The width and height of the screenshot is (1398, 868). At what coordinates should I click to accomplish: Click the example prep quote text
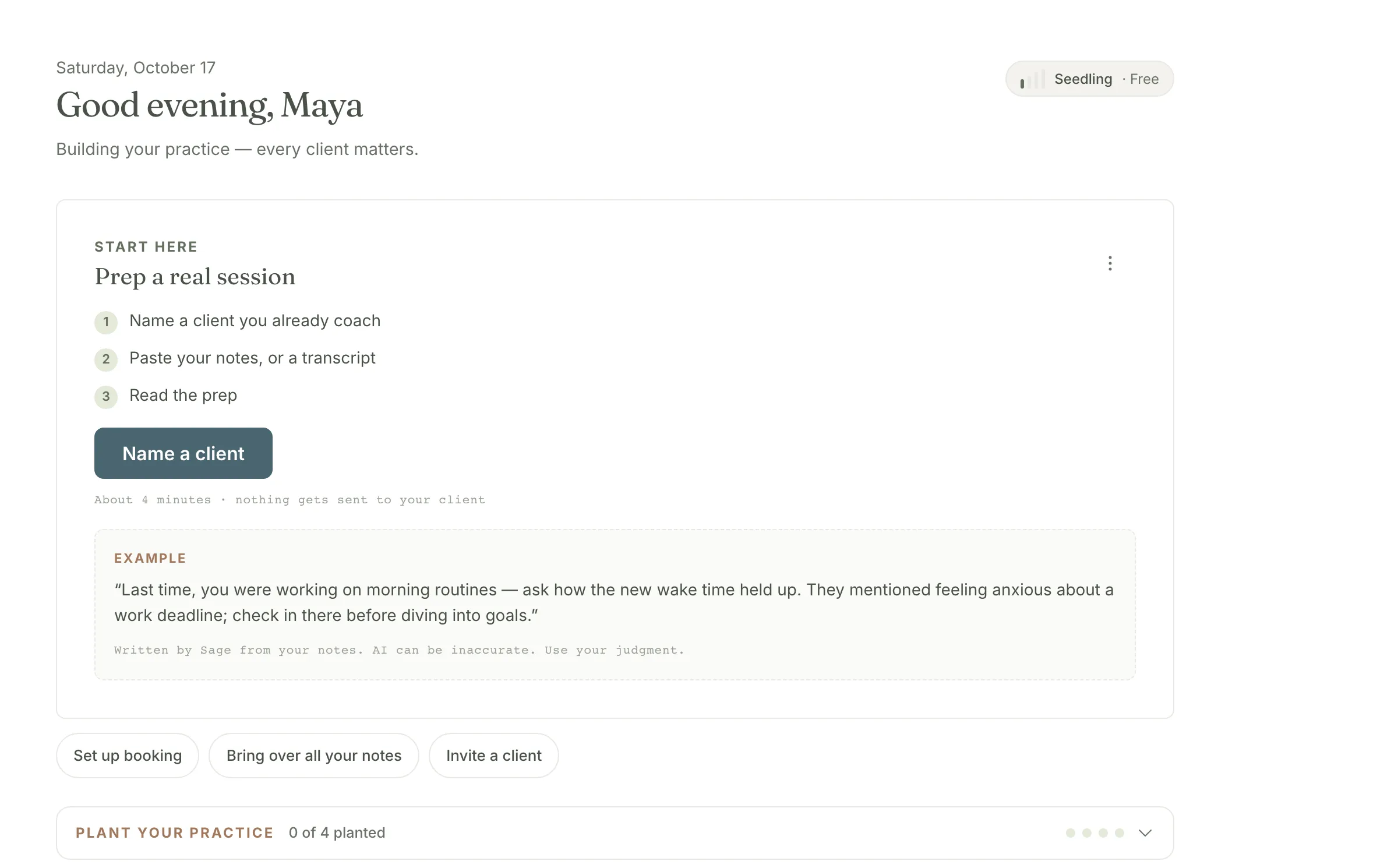coord(614,602)
